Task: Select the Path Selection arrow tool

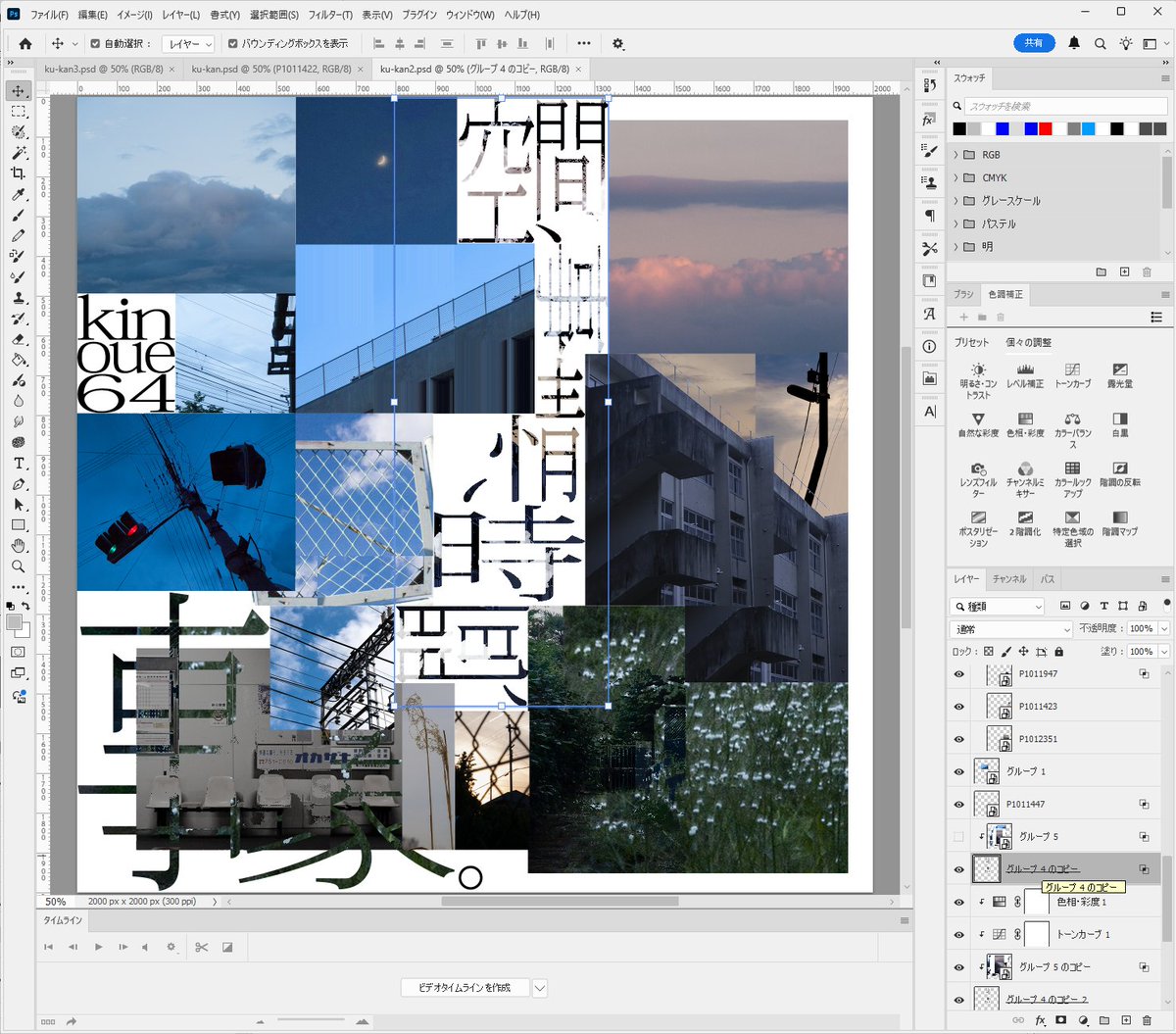Action: pos(18,505)
